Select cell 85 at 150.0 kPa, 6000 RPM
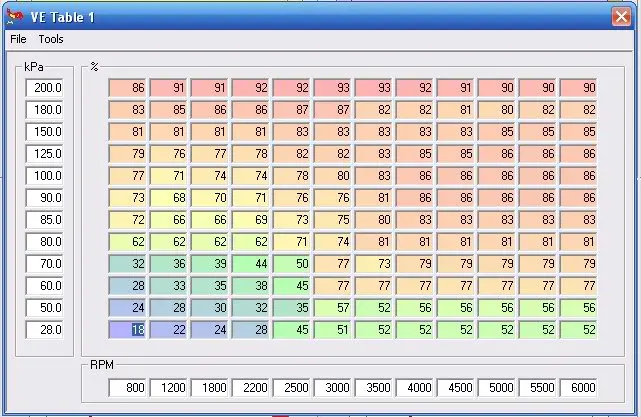The height and width of the screenshot is (417, 641). pyautogui.click(x=578, y=132)
